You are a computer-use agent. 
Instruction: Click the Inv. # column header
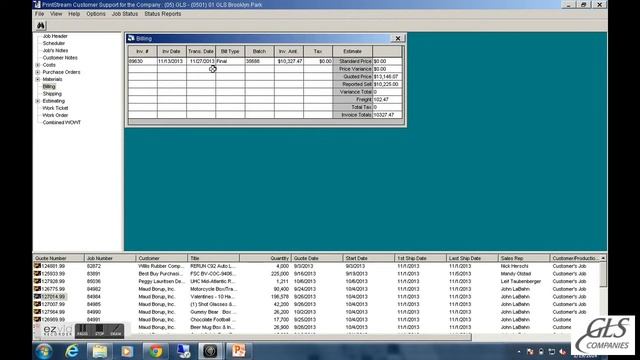tap(142, 51)
